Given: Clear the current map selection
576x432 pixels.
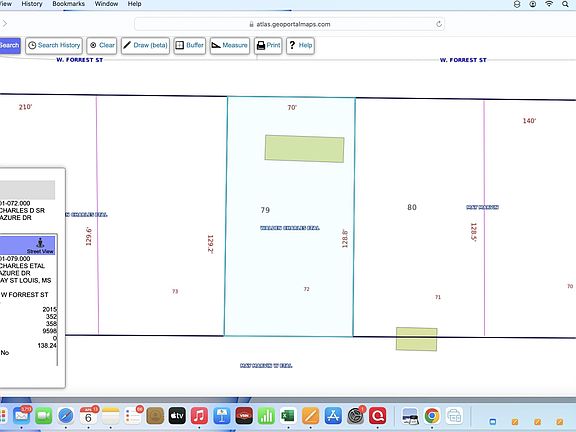Looking at the screenshot, I should point(102,46).
